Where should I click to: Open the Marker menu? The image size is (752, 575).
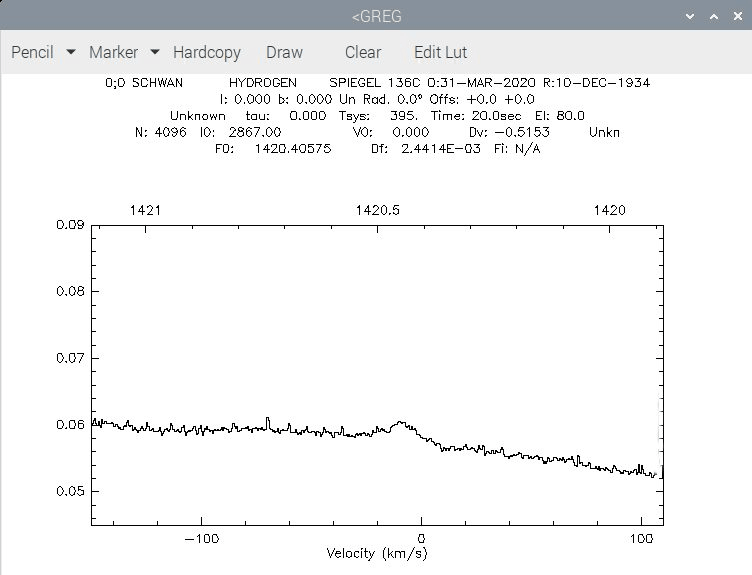[x=113, y=52]
